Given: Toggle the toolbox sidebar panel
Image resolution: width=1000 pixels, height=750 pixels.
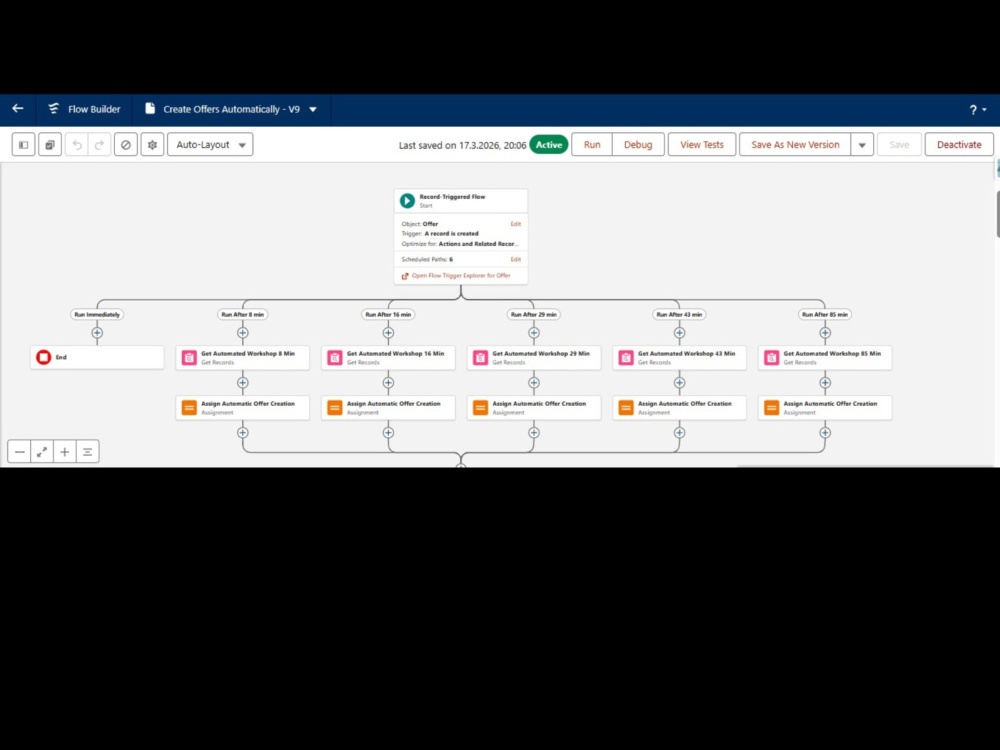Looking at the screenshot, I should (24, 145).
